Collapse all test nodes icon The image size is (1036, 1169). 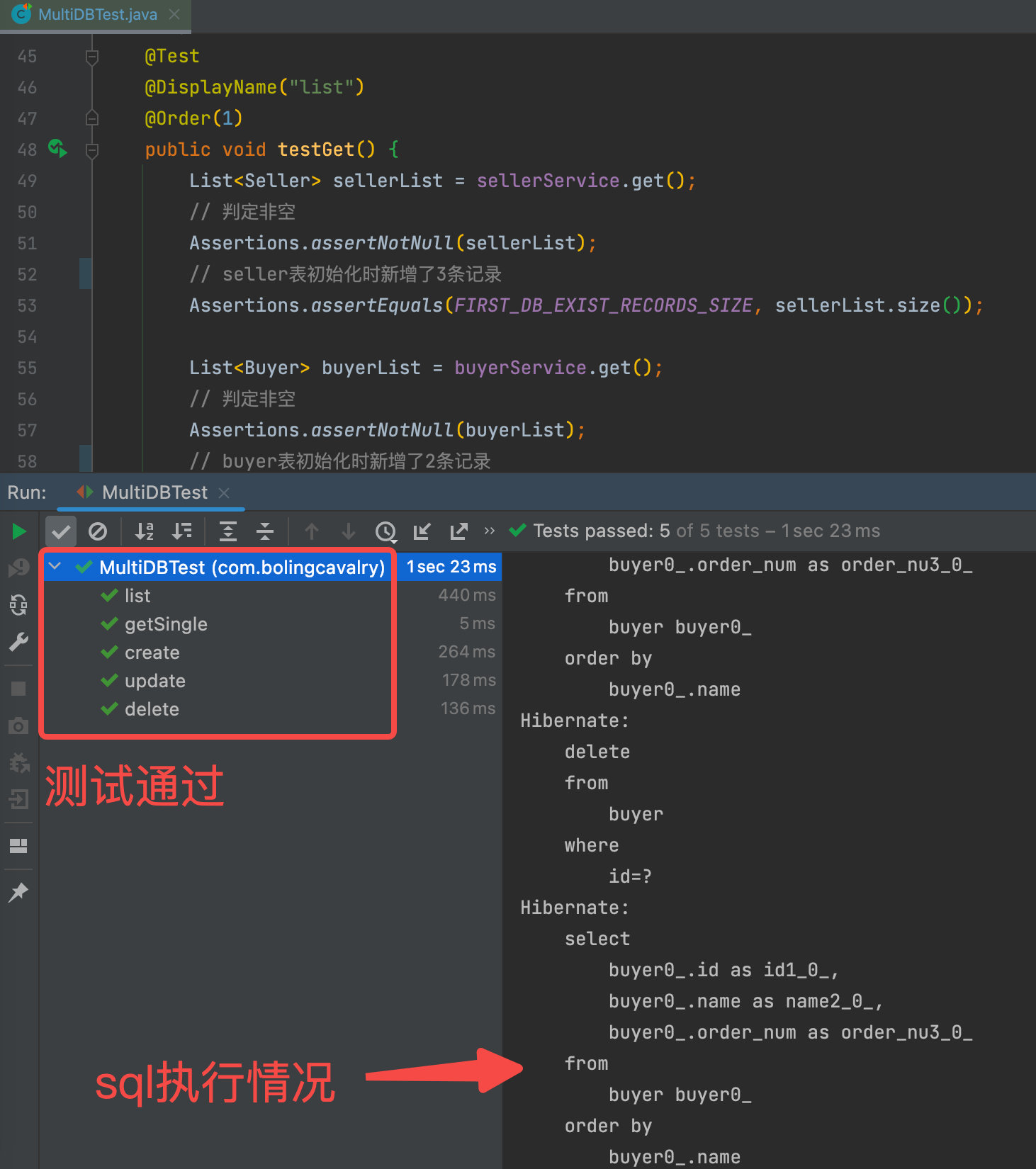(265, 531)
